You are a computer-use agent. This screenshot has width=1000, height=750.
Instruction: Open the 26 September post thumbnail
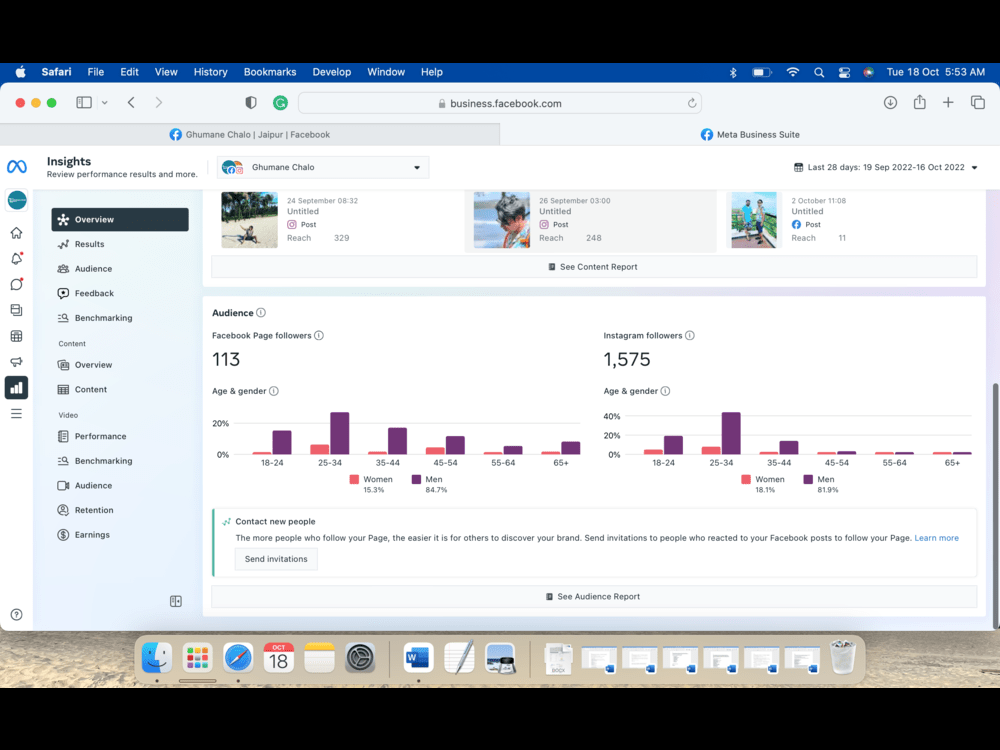tap(502, 219)
